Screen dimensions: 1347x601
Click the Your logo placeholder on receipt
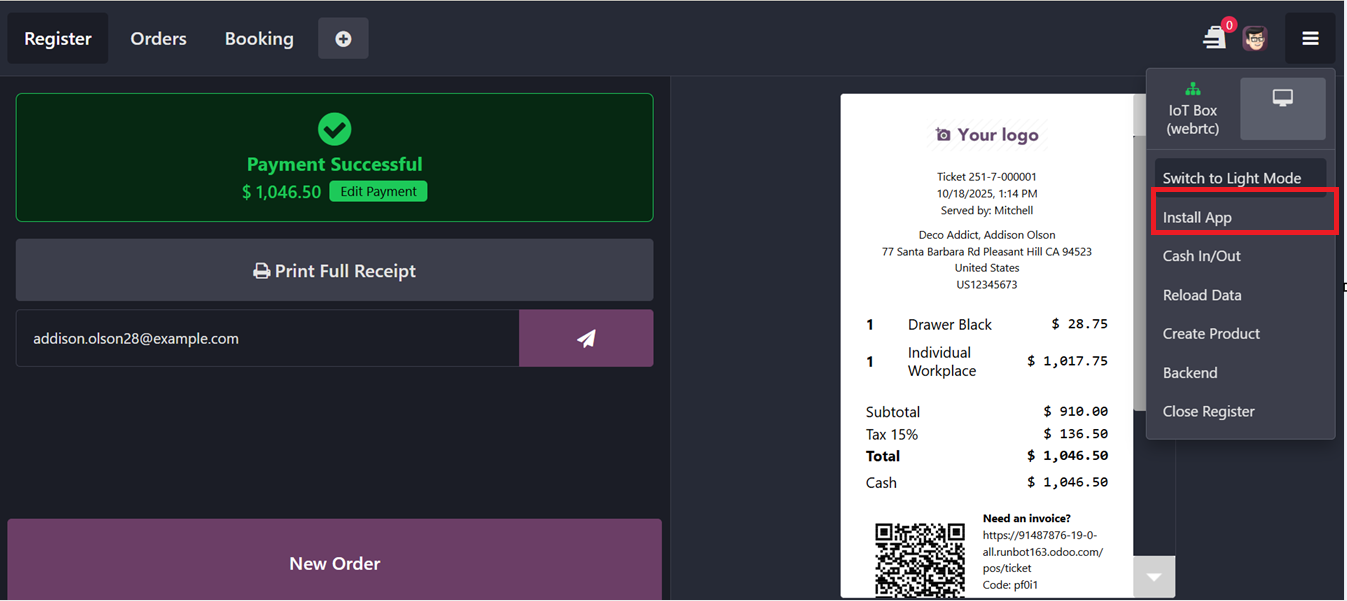[987, 135]
